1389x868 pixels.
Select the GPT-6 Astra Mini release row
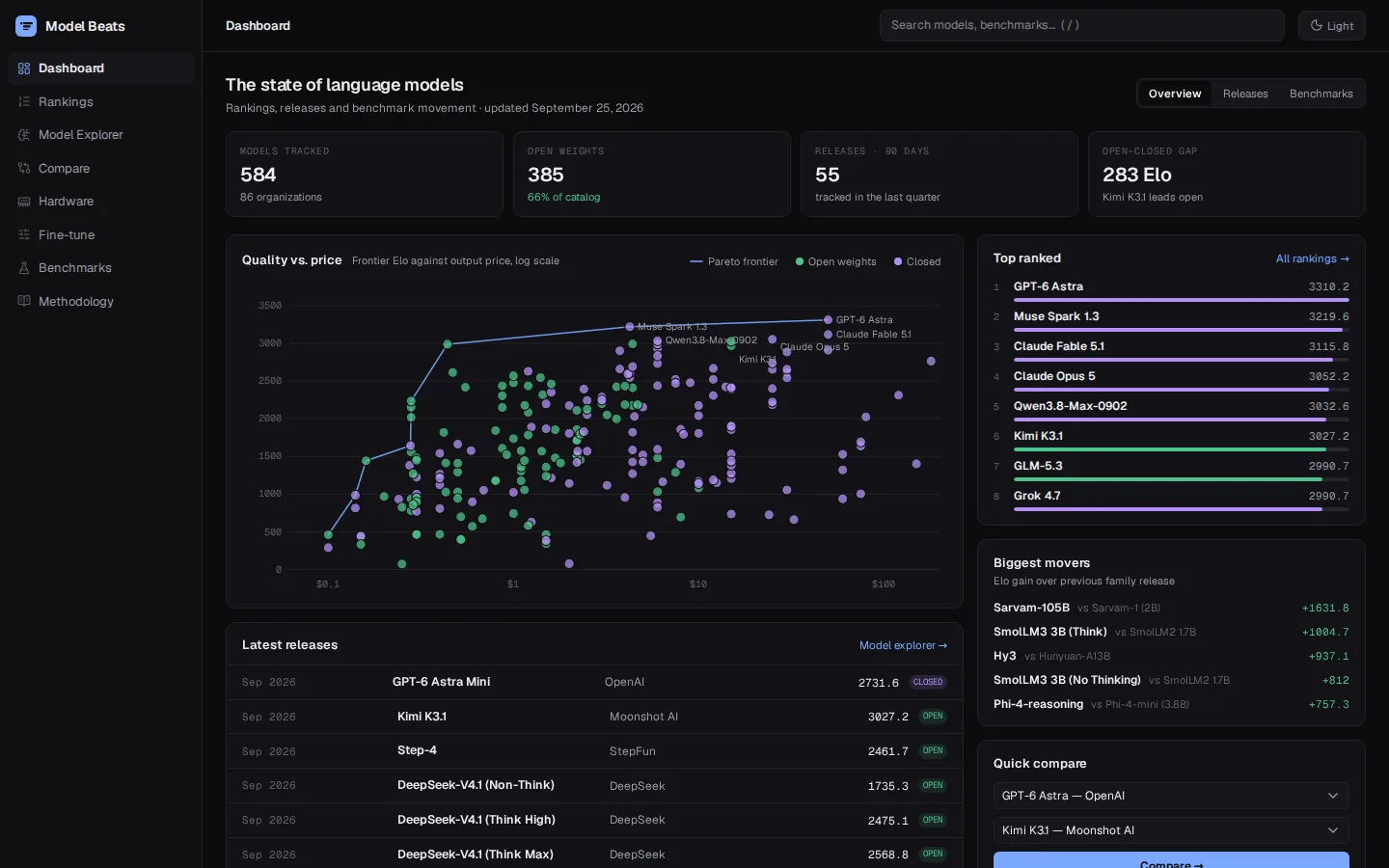pos(594,682)
